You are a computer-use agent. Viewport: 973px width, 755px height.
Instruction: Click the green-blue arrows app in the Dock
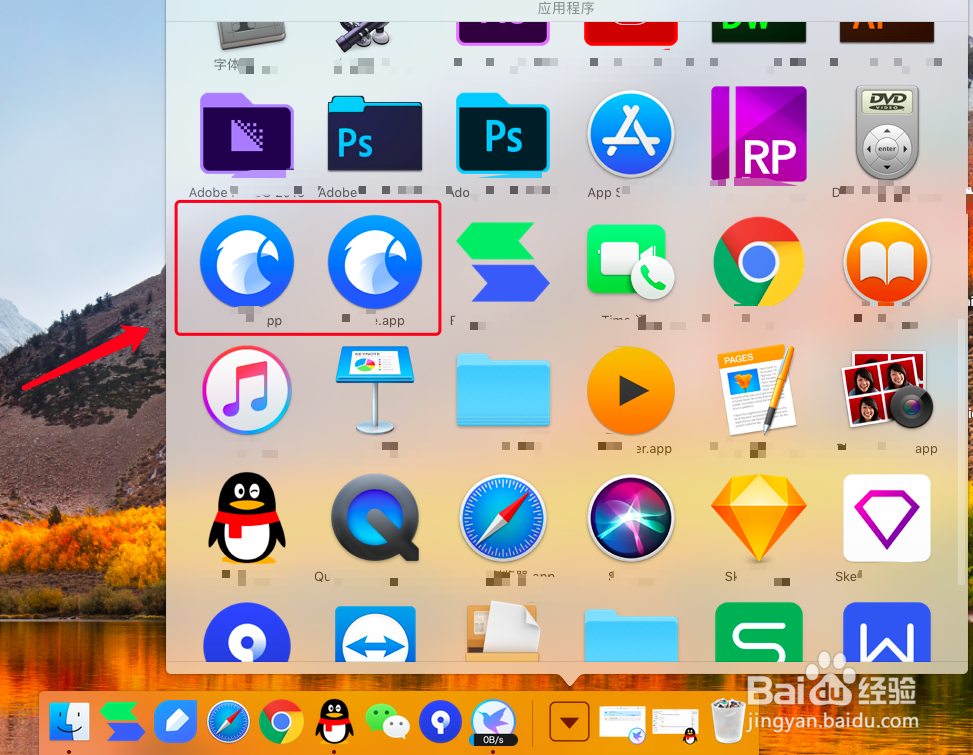click(122, 721)
